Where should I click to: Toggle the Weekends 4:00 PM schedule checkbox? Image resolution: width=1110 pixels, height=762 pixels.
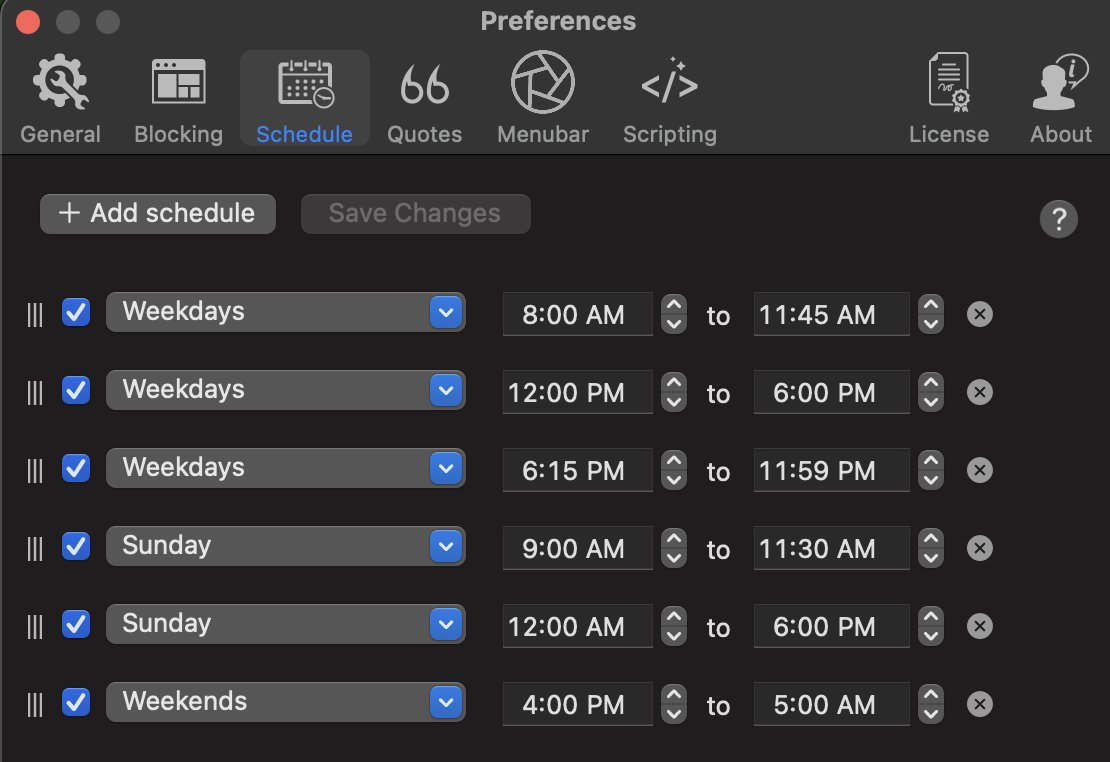[x=76, y=702]
